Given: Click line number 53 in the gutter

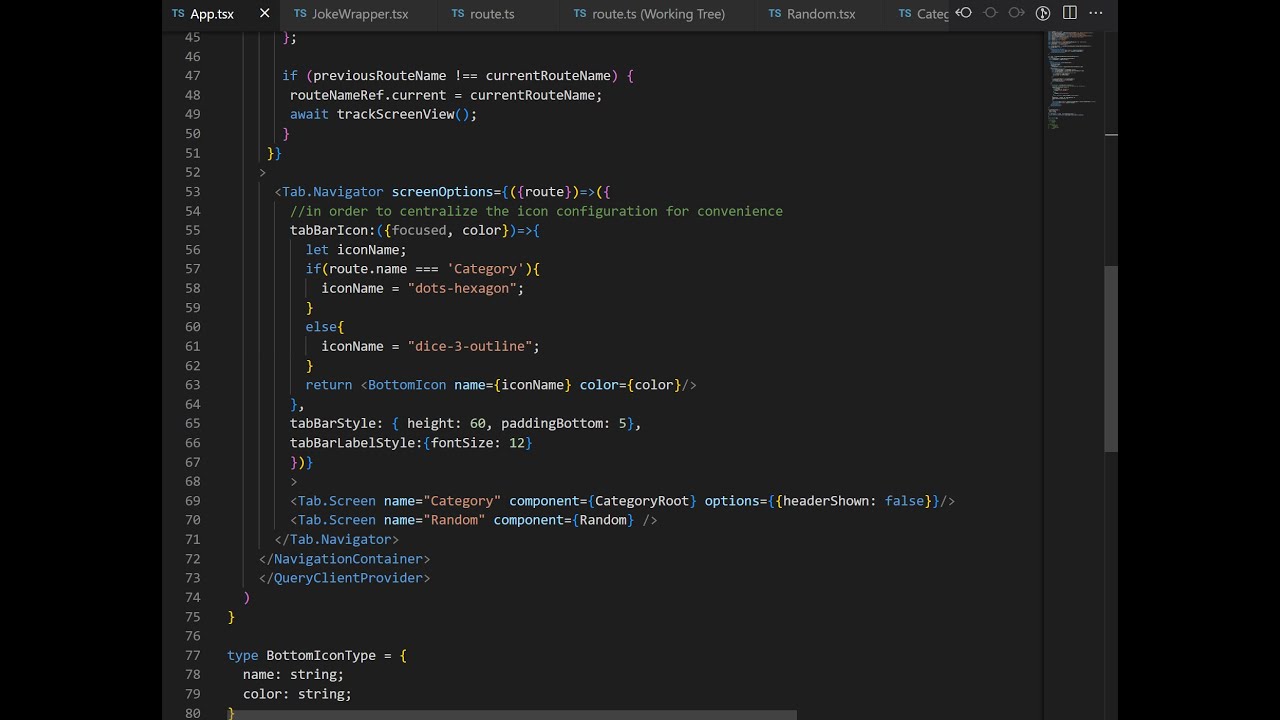Looking at the screenshot, I should point(192,192).
